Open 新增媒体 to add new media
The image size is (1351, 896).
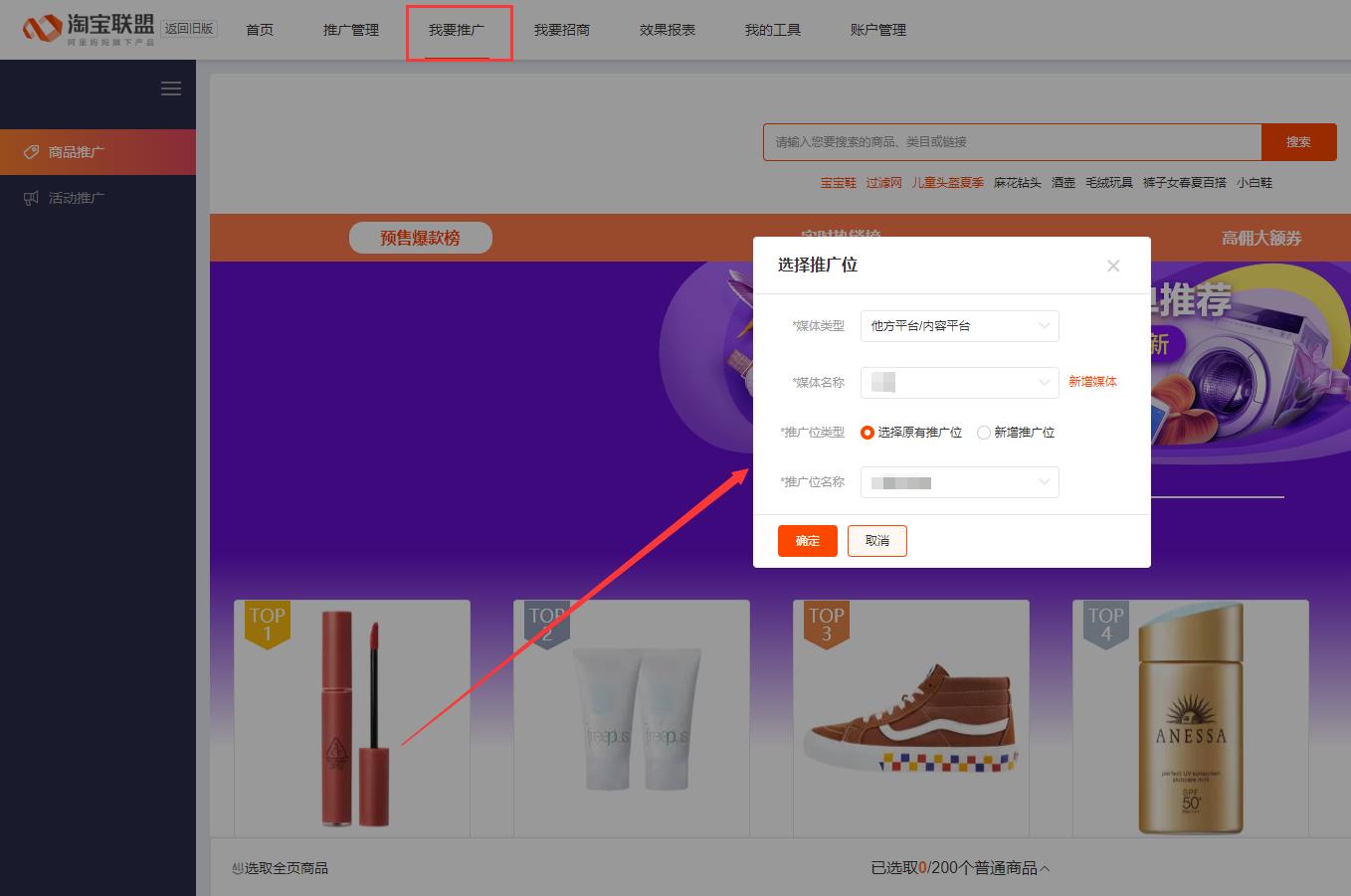[x=1092, y=382]
